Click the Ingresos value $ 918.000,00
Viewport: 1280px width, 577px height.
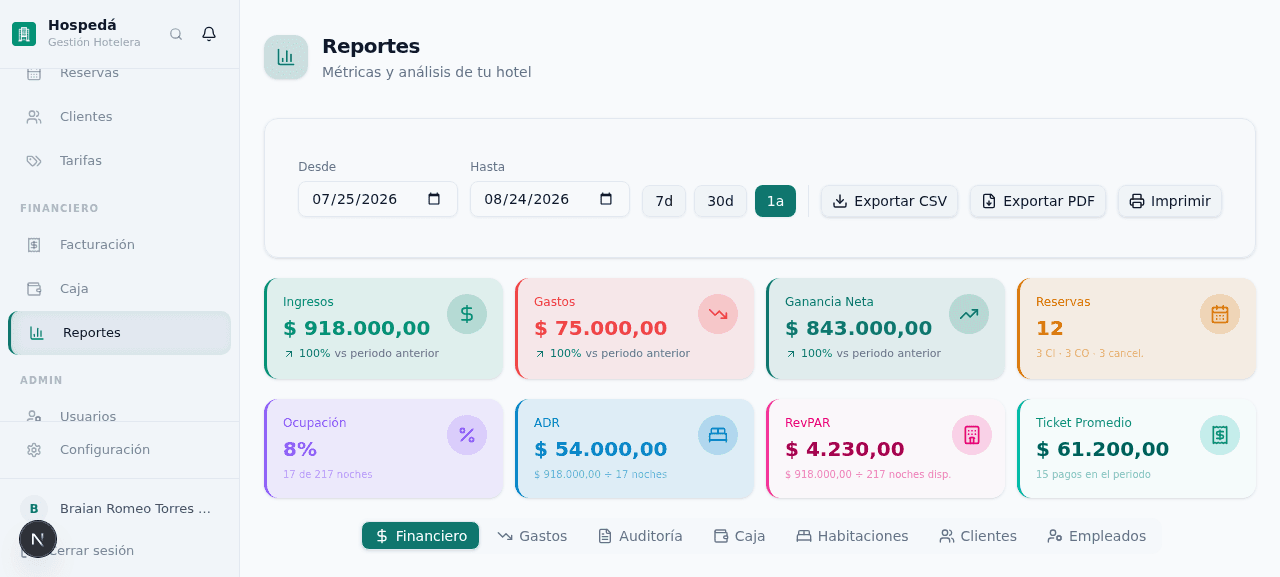(356, 328)
